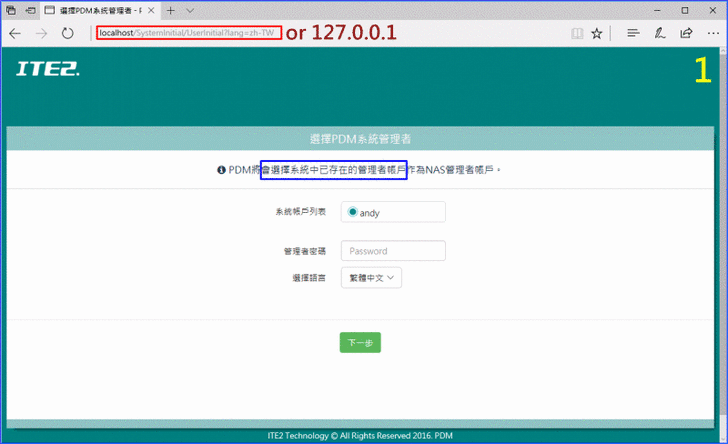
Task: Open the browser More actions ellipsis
Action: (x=712, y=33)
